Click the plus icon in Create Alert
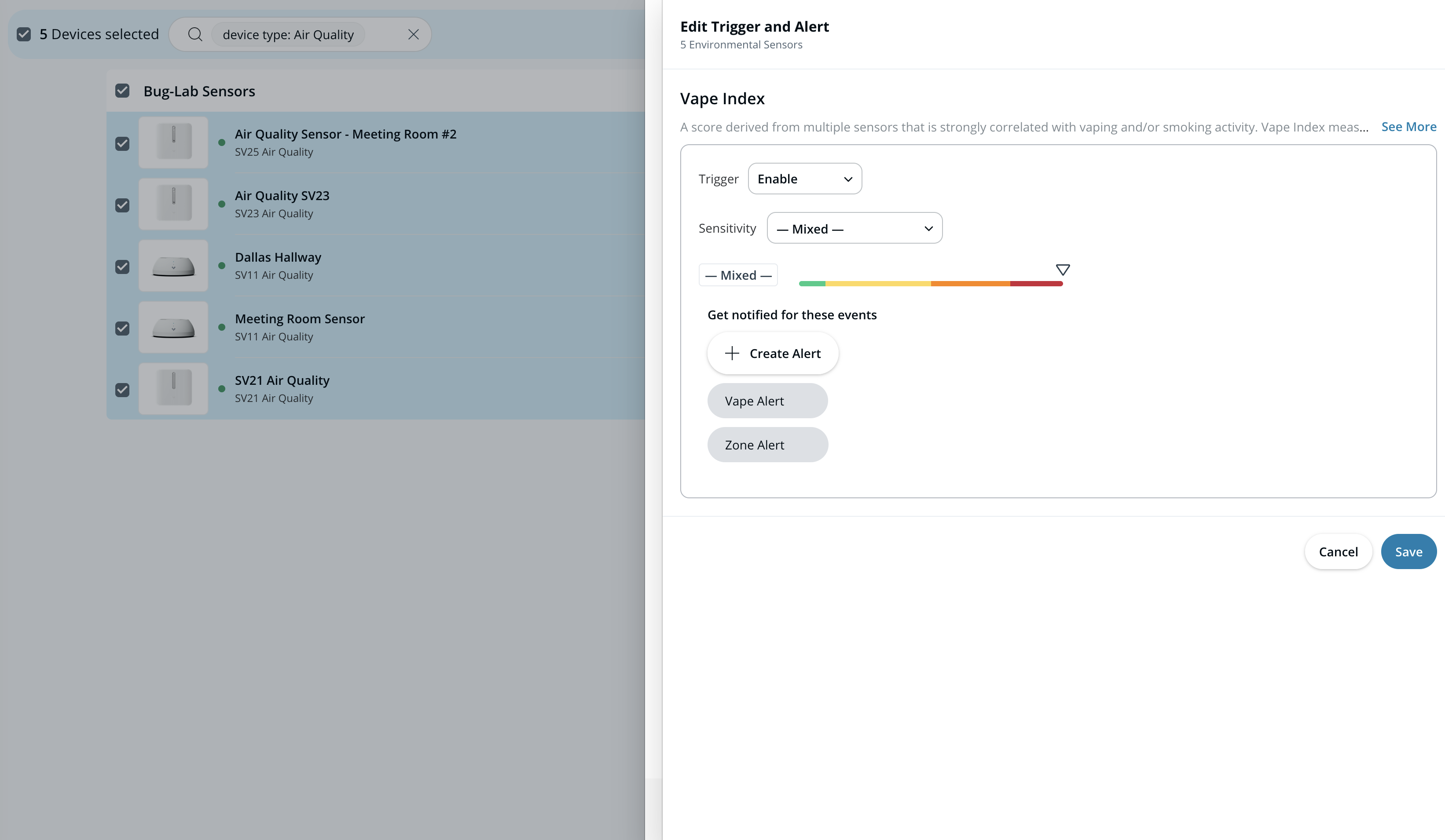 (x=732, y=353)
